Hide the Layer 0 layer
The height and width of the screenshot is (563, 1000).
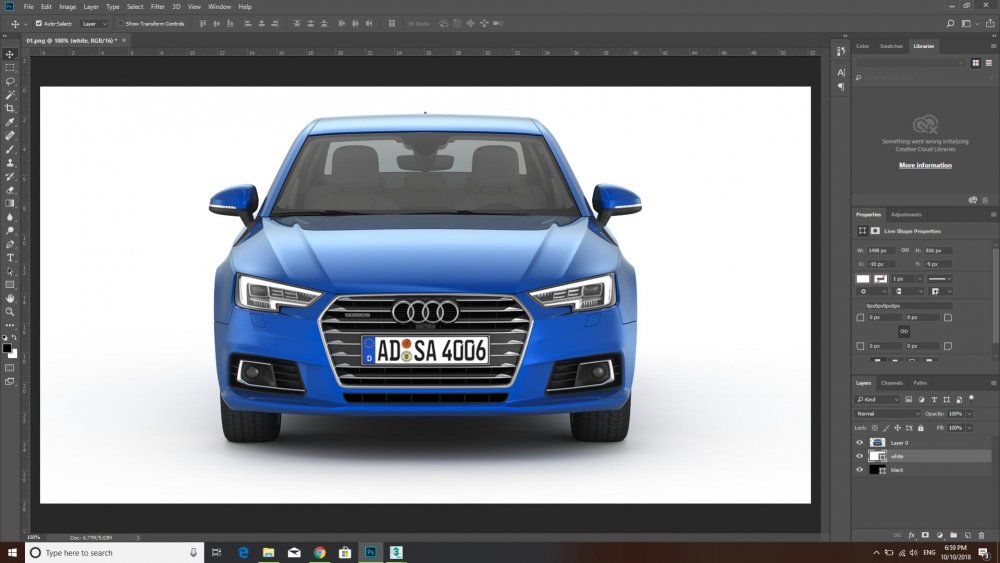point(859,442)
